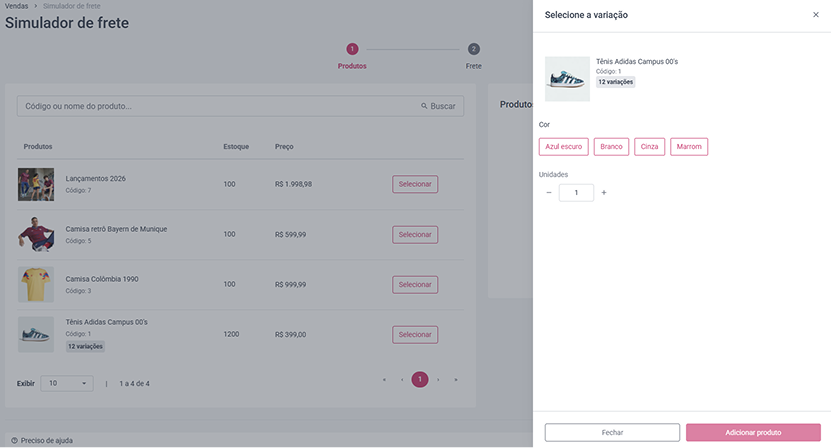The image size is (831, 448).
Task: Click the Adicionar produto button
Action: tap(753, 433)
